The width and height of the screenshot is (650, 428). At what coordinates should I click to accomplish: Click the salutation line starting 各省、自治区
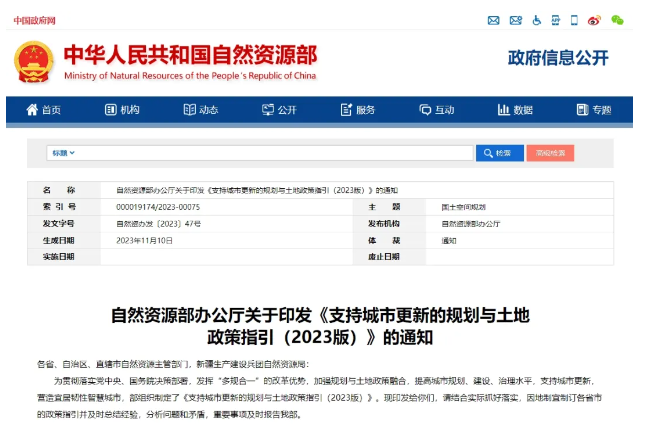click(x=173, y=364)
